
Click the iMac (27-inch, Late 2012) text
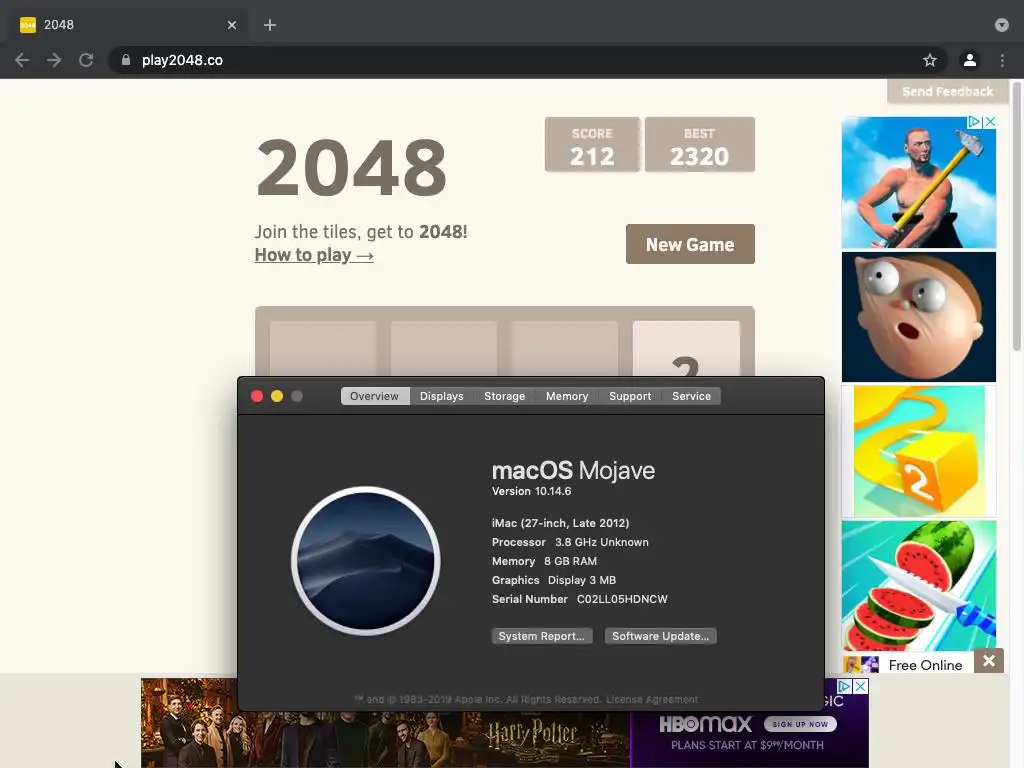coord(560,523)
